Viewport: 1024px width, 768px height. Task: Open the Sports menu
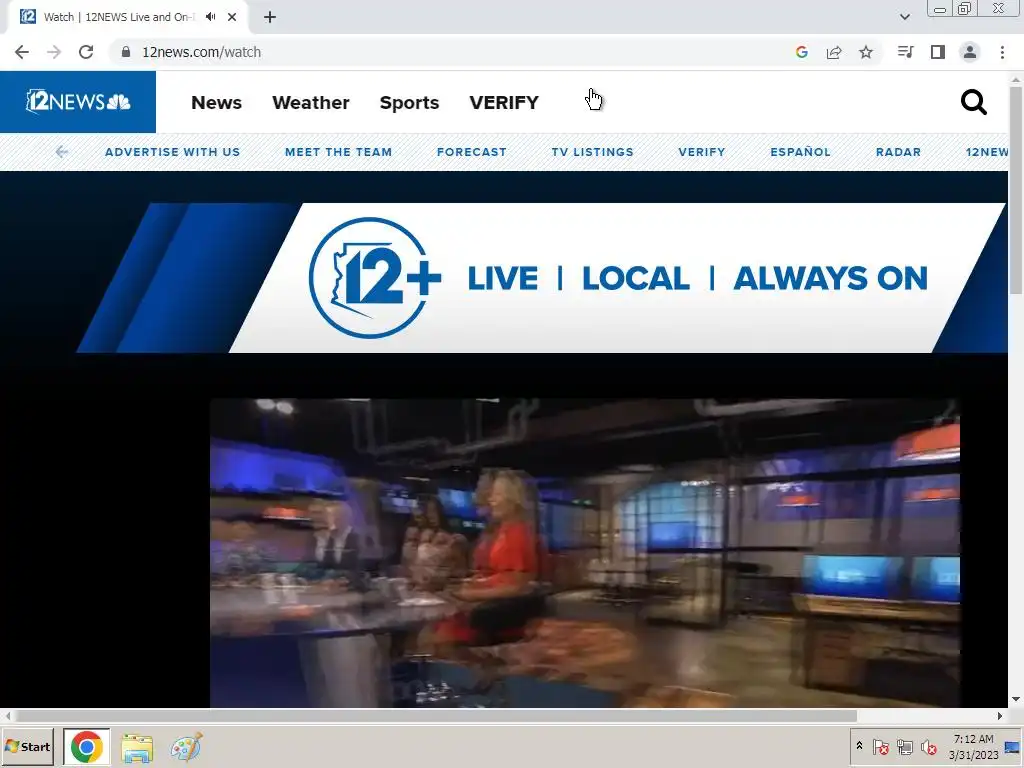[409, 103]
